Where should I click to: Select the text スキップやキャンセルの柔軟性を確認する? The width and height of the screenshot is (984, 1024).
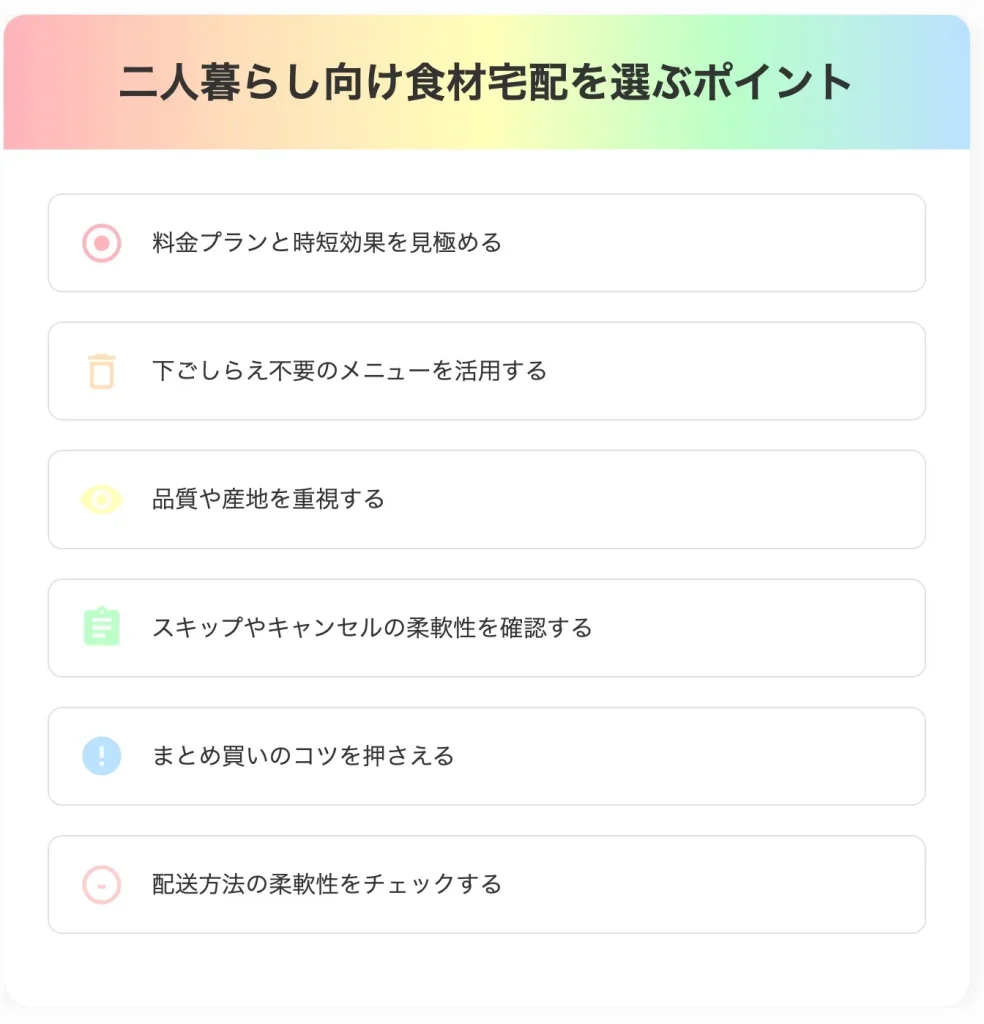point(372,628)
